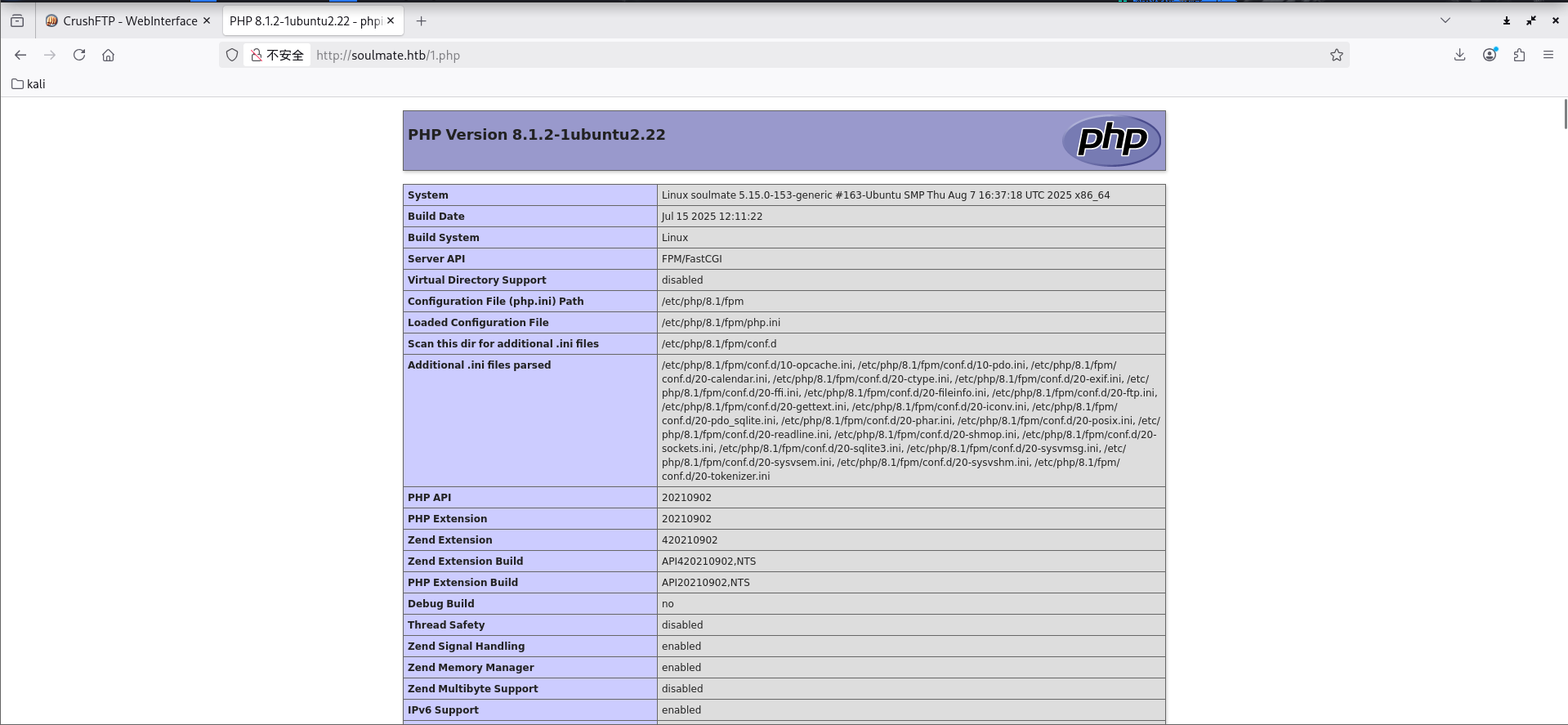Click the tracking protection shield icon

point(232,55)
